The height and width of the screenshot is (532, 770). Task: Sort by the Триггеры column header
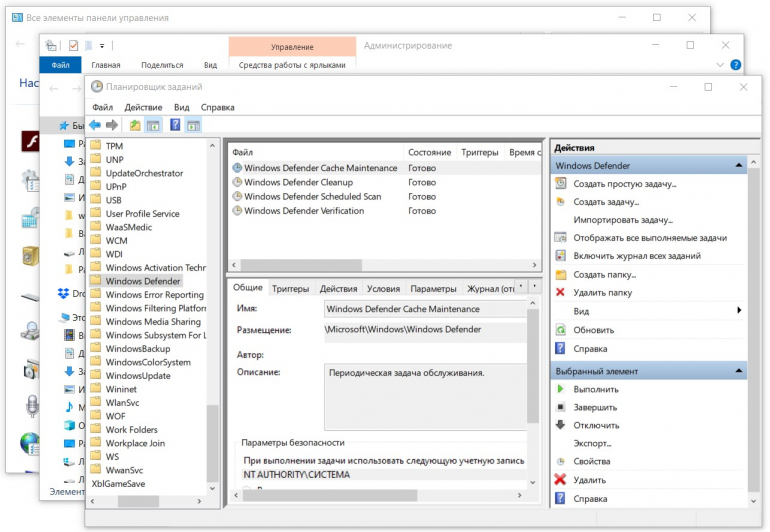click(x=480, y=152)
